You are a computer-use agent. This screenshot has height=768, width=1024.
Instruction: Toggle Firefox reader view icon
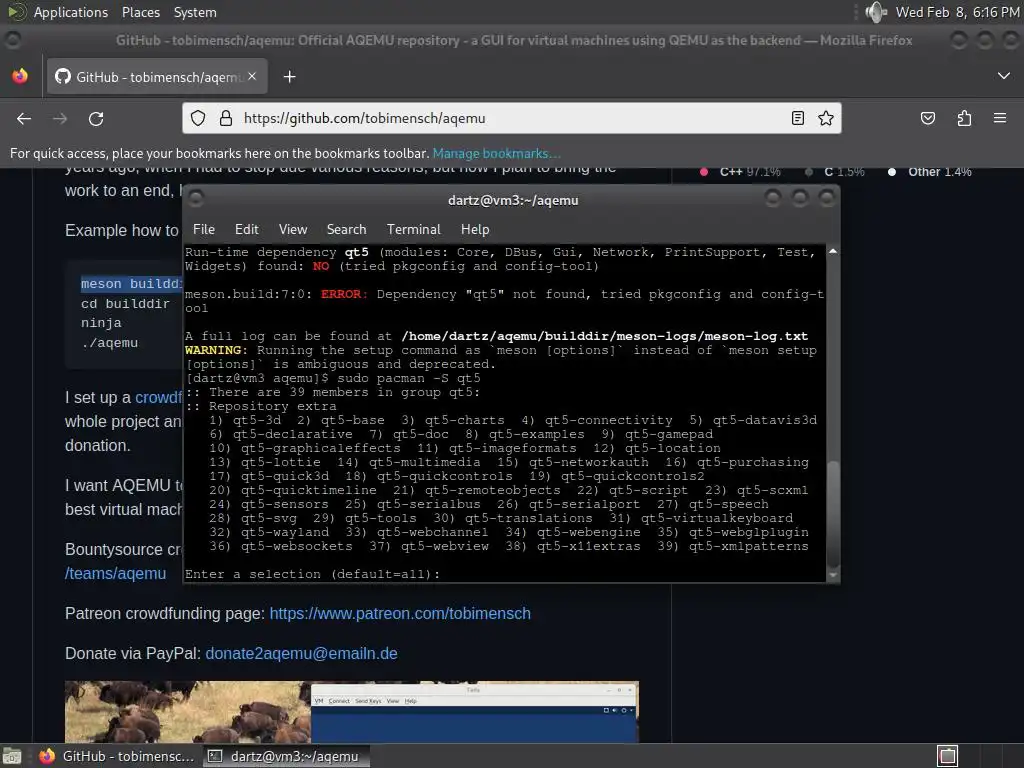[797, 118]
